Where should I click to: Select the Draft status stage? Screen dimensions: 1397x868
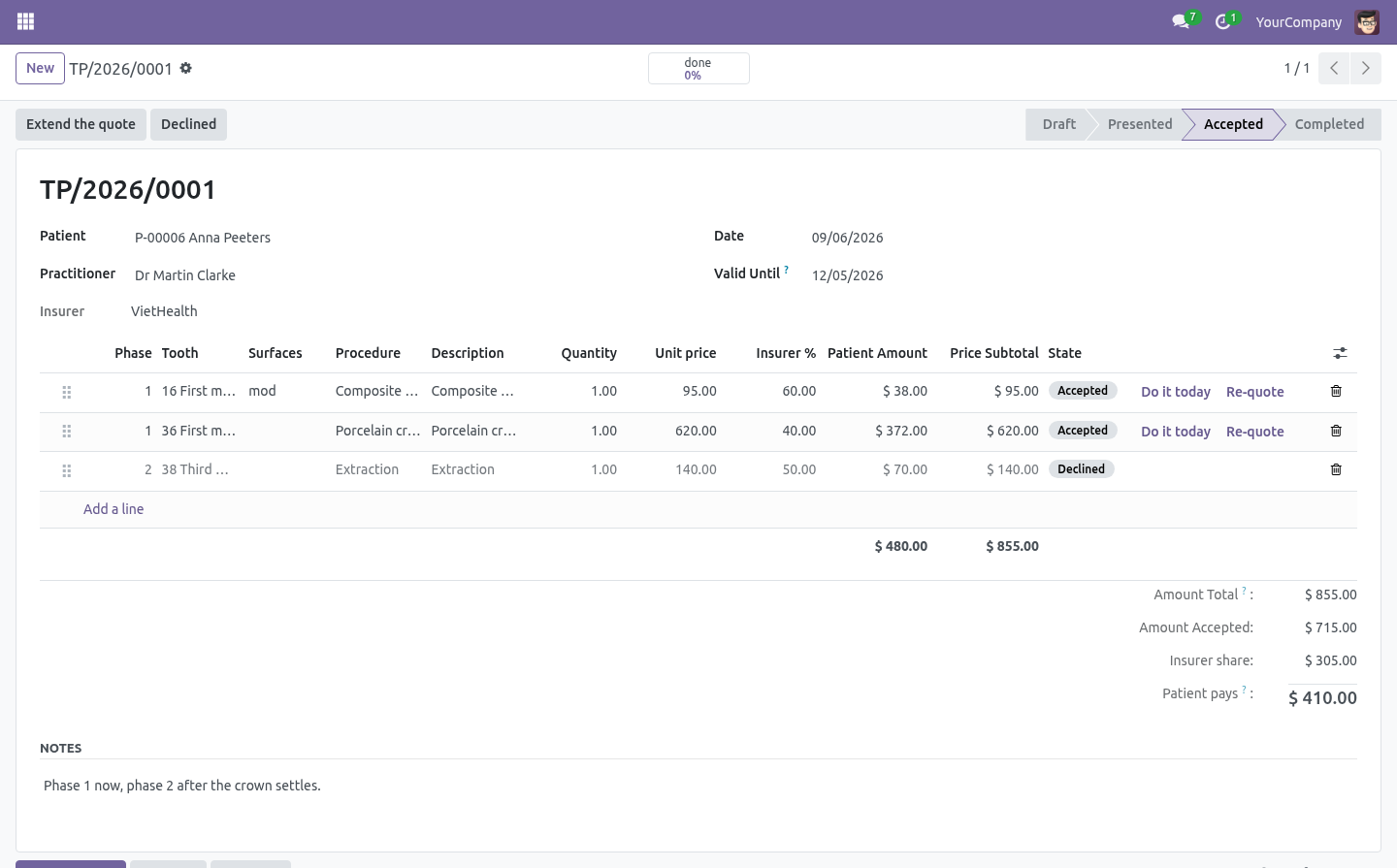pos(1058,124)
